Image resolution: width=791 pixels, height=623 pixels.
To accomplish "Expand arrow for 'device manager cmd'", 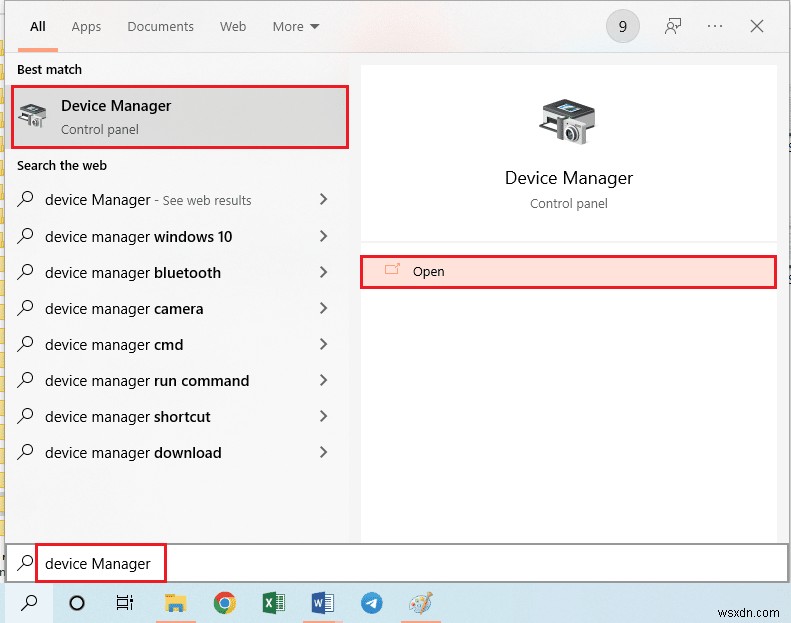I will (323, 344).
